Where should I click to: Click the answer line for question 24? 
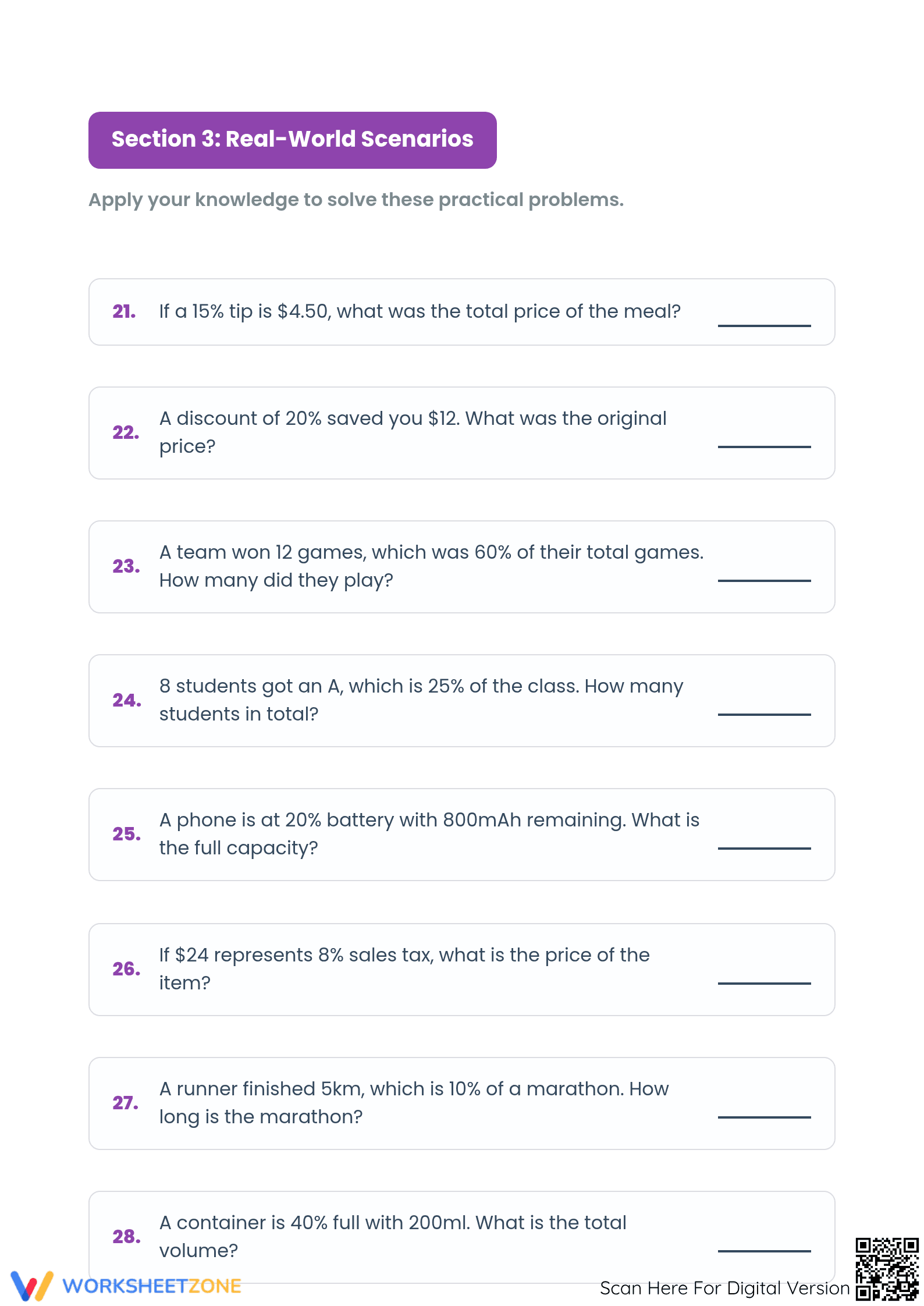pyautogui.click(x=764, y=714)
